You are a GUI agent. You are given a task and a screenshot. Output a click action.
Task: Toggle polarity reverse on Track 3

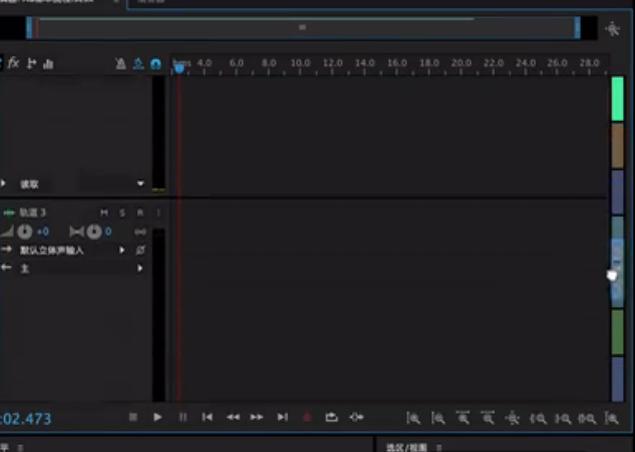(140, 250)
